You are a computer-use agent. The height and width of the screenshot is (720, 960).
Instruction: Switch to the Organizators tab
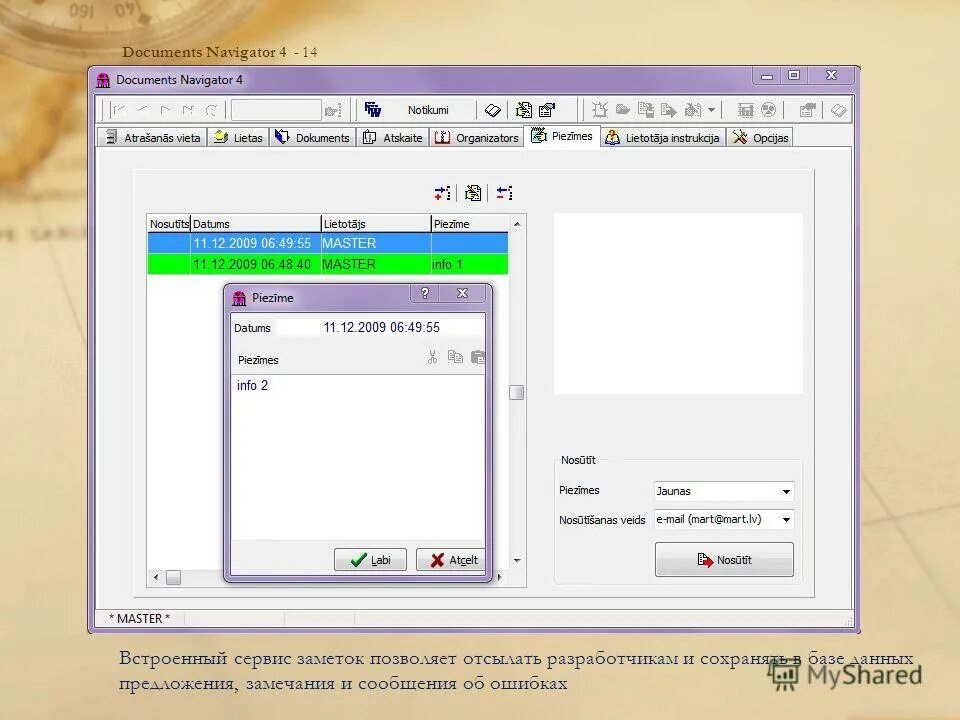(477, 137)
